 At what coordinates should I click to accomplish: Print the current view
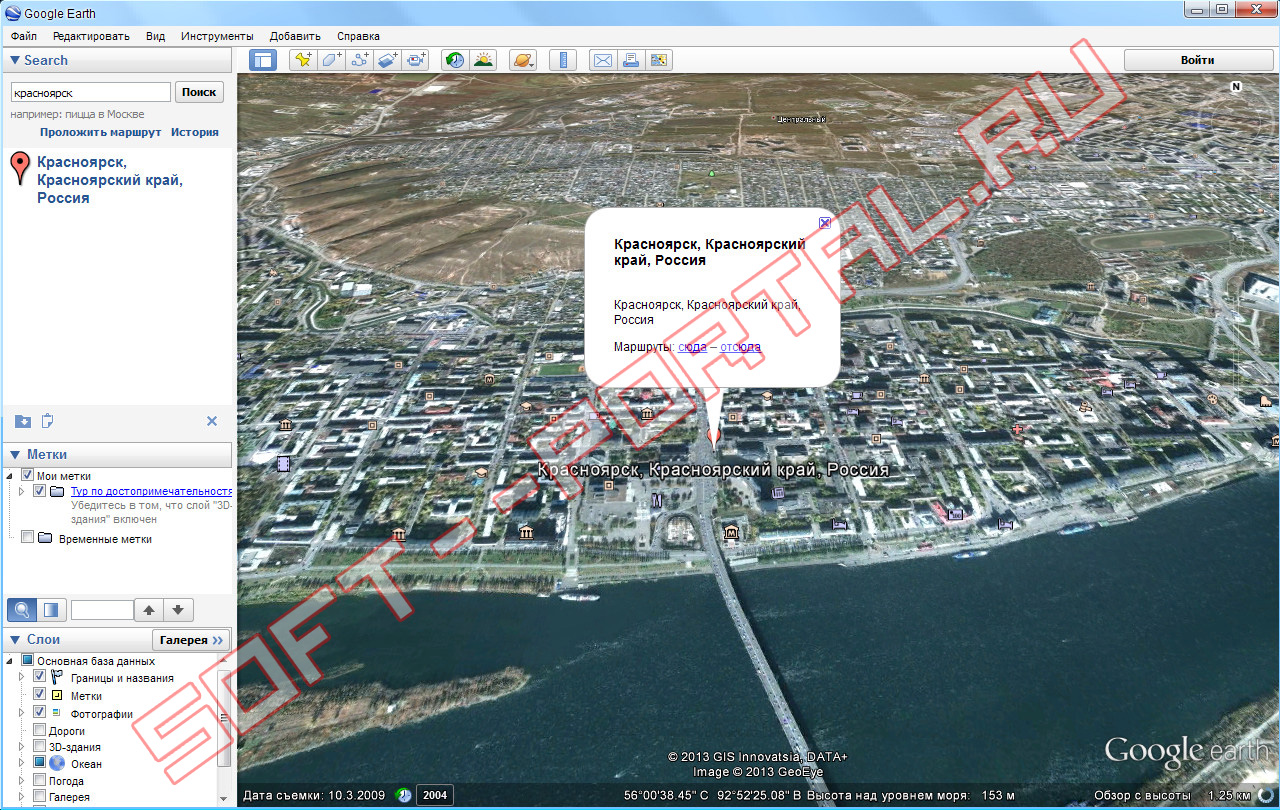click(631, 60)
